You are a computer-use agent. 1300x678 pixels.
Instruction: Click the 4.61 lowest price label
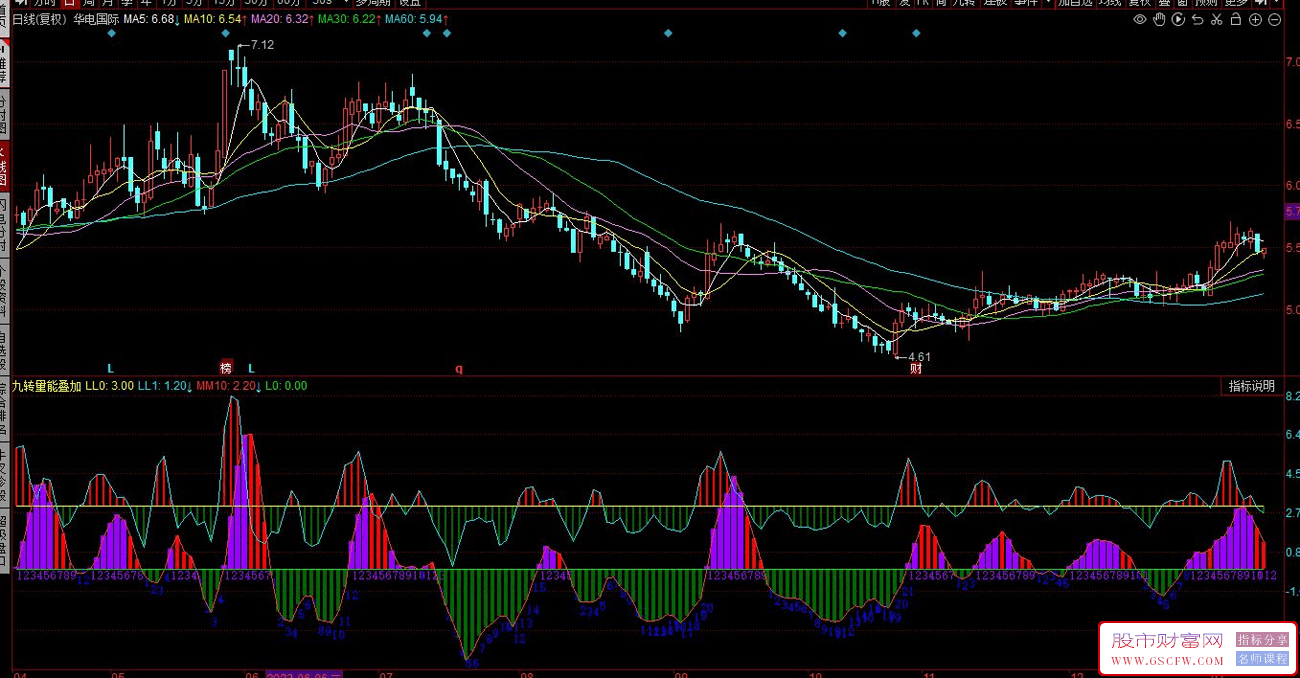(919, 356)
